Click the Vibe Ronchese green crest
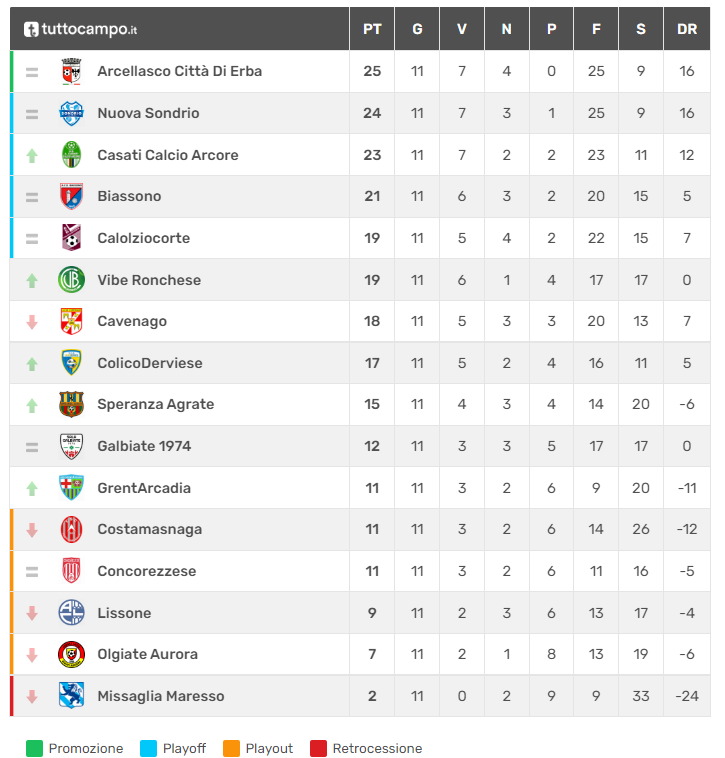This screenshot has width=725, height=758. [x=71, y=280]
